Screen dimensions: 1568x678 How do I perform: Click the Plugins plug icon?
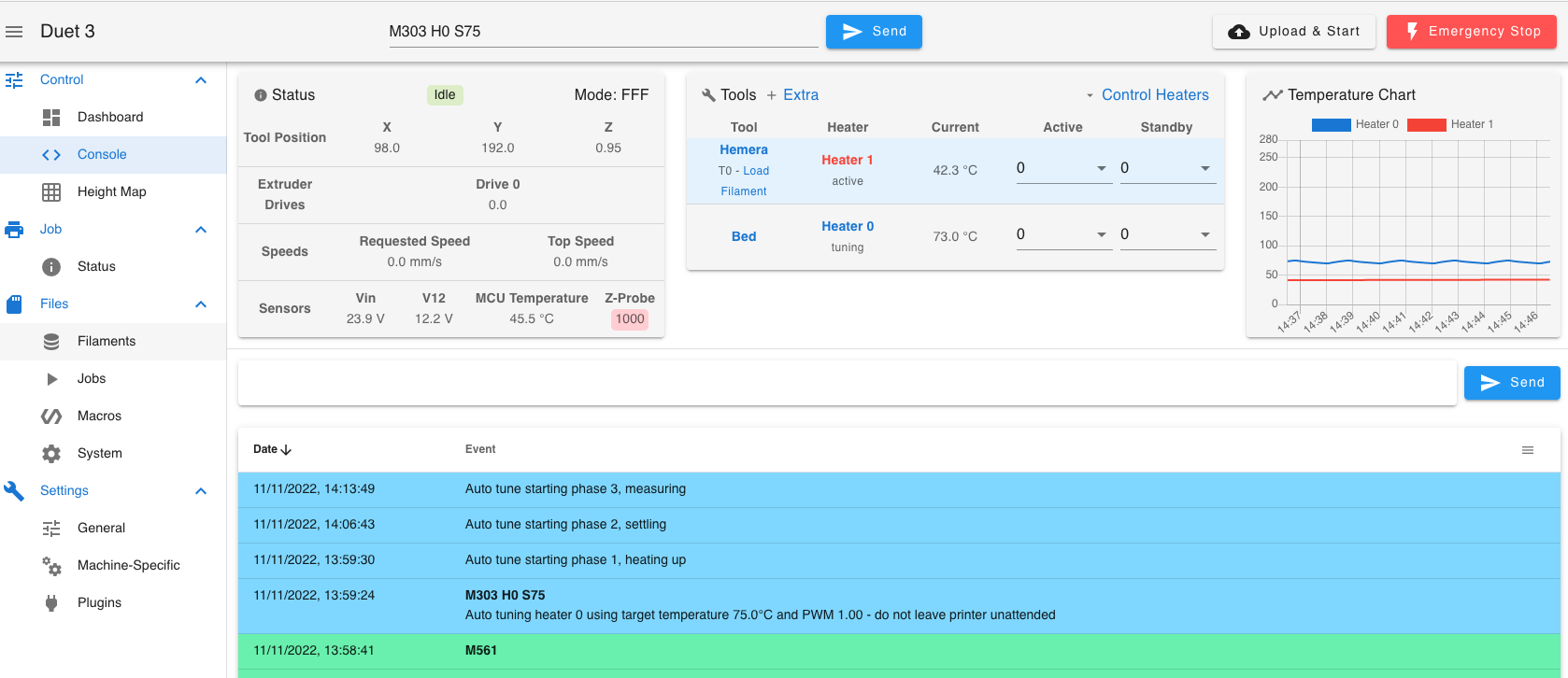[51, 603]
